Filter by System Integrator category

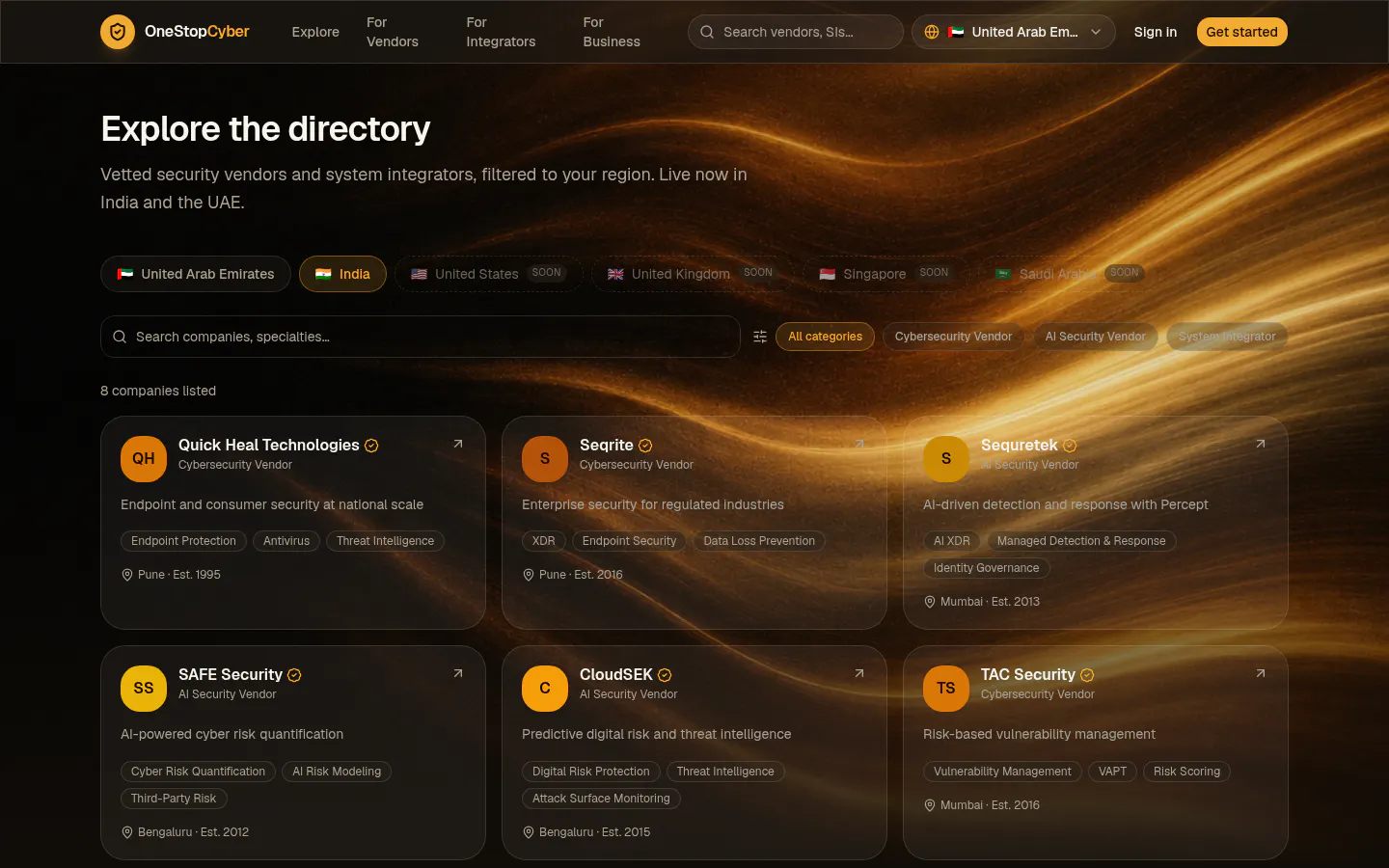[1227, 337]
